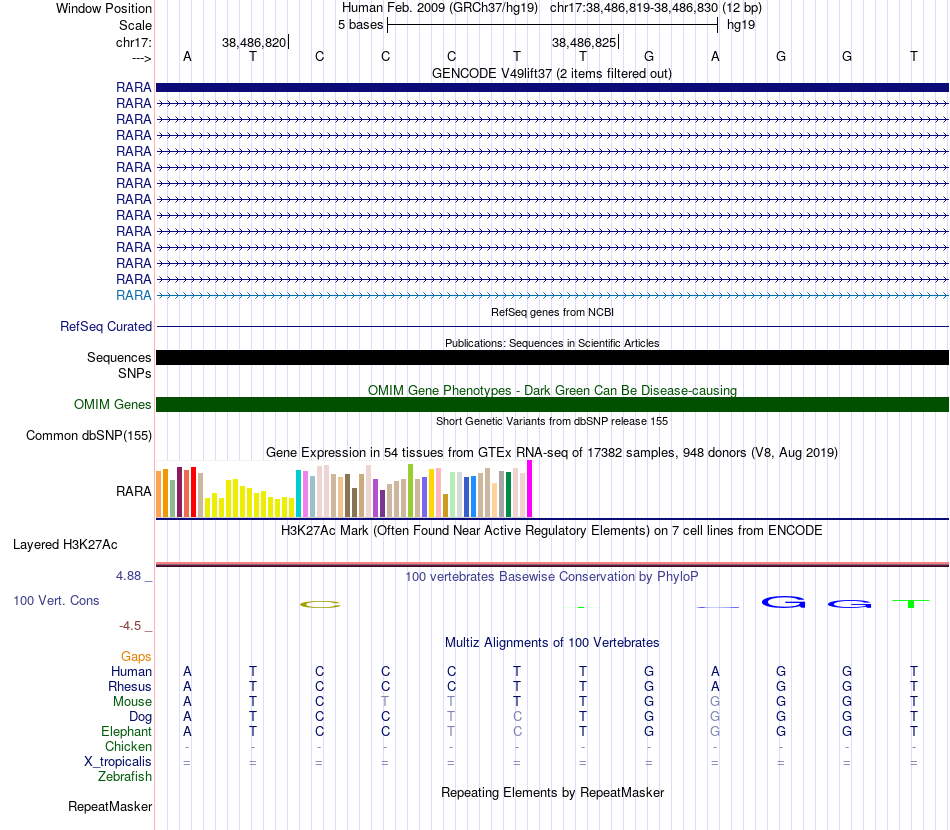Click the "Layered H3K27Ac" track label
This screenshot has height=830, width=950.
[65, 545]
